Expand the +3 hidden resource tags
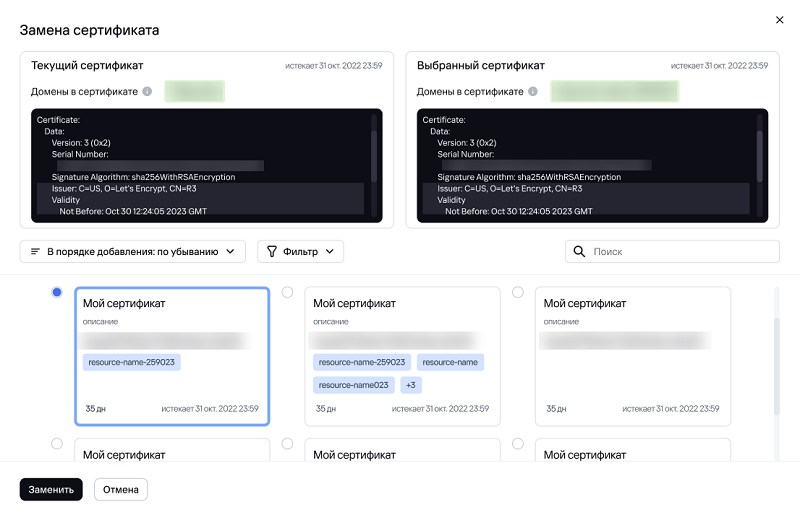Viewport: 800px width, 515px height. pos(411,384)
